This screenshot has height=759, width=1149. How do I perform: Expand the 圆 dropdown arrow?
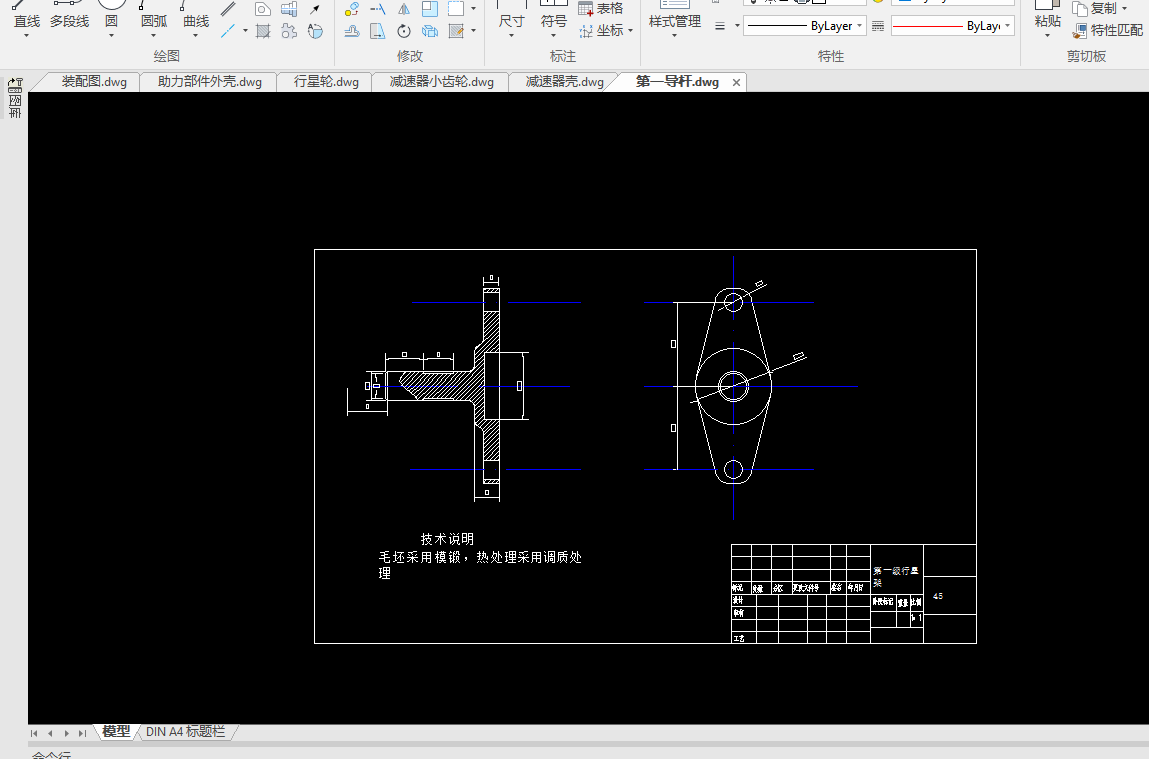111,34
